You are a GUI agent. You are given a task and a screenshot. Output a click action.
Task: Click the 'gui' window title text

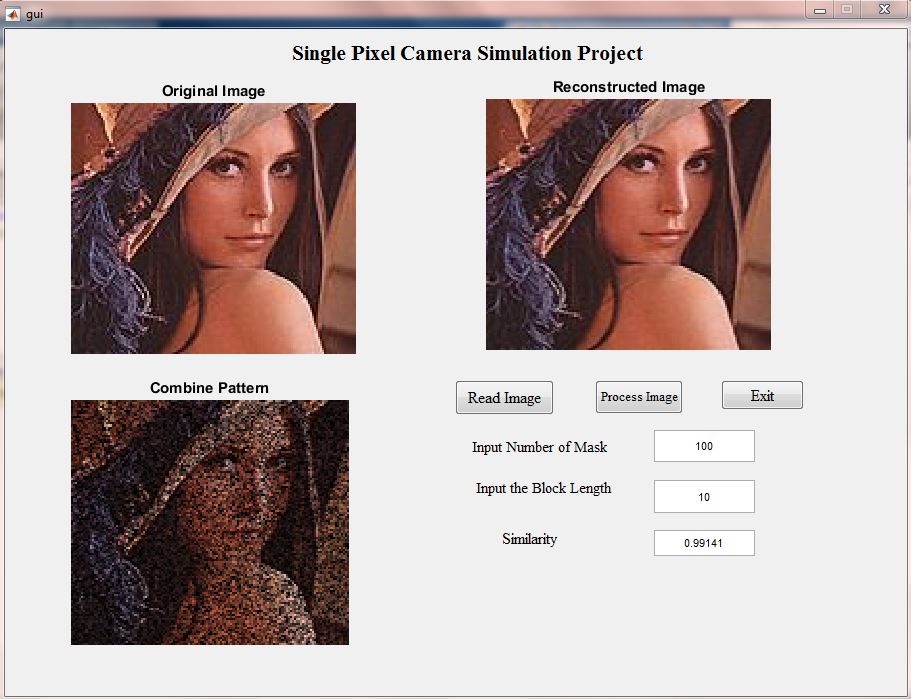[35, 14]
